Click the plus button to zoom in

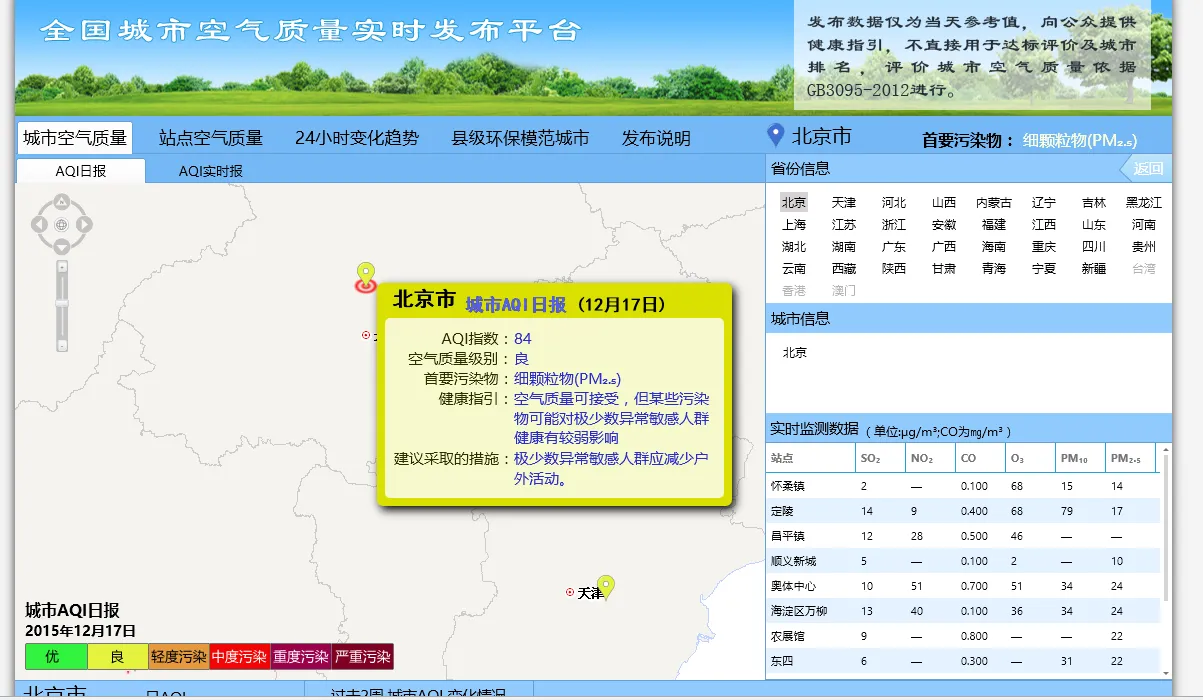62,267
